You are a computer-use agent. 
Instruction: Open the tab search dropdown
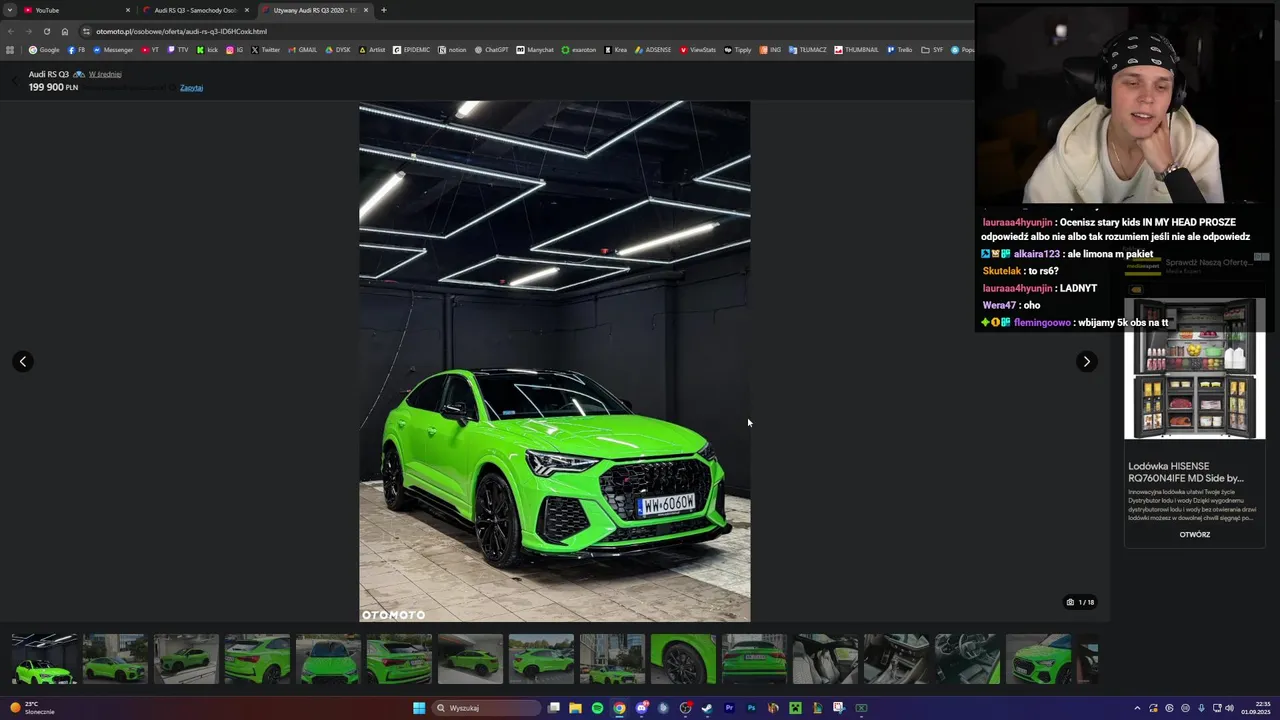(x=10, y=10)
